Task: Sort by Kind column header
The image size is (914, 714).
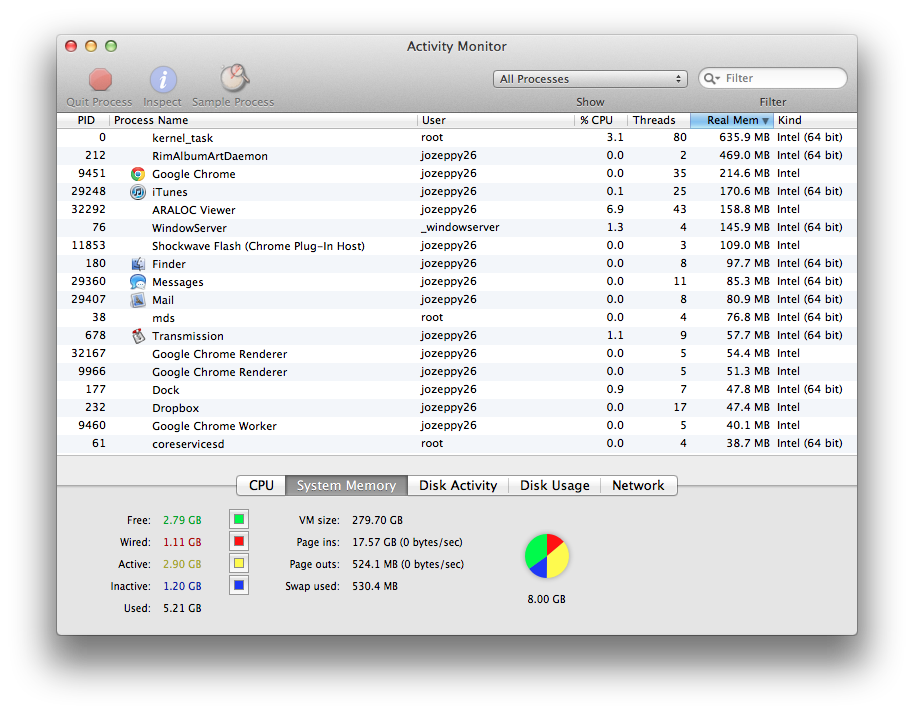Action: coord(815,120)
